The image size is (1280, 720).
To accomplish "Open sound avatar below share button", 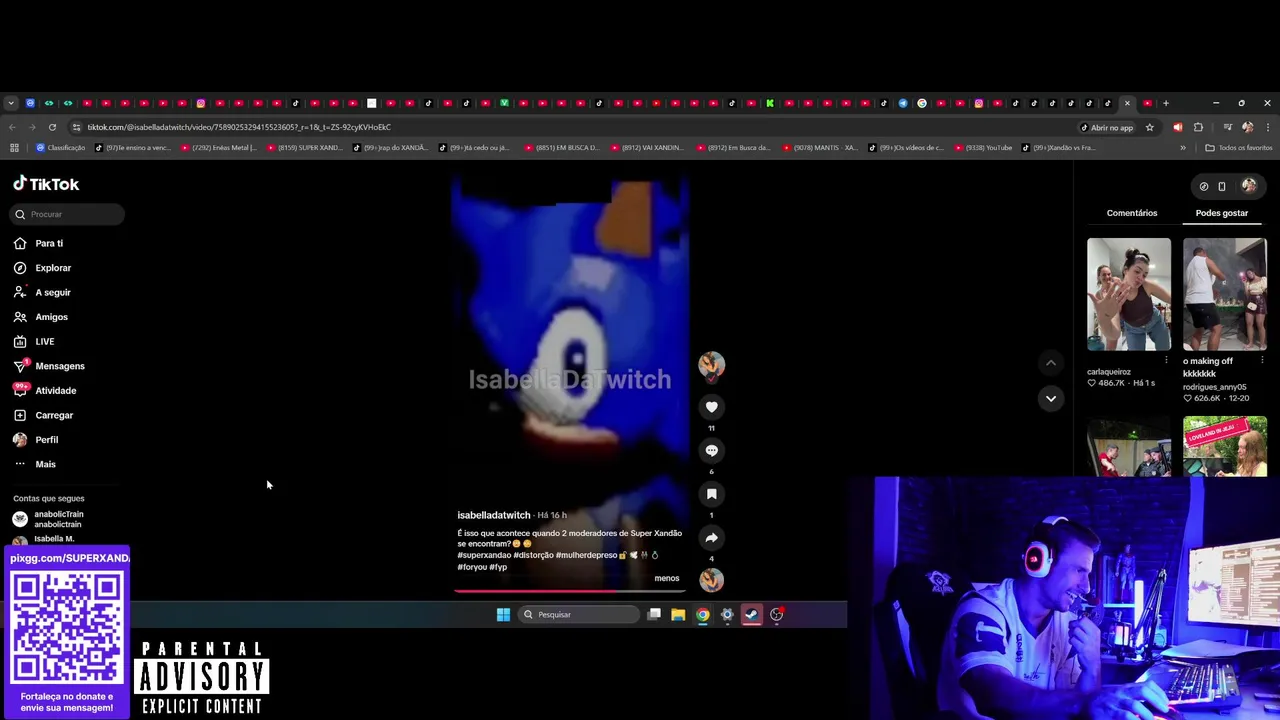I will click(711, 580).
